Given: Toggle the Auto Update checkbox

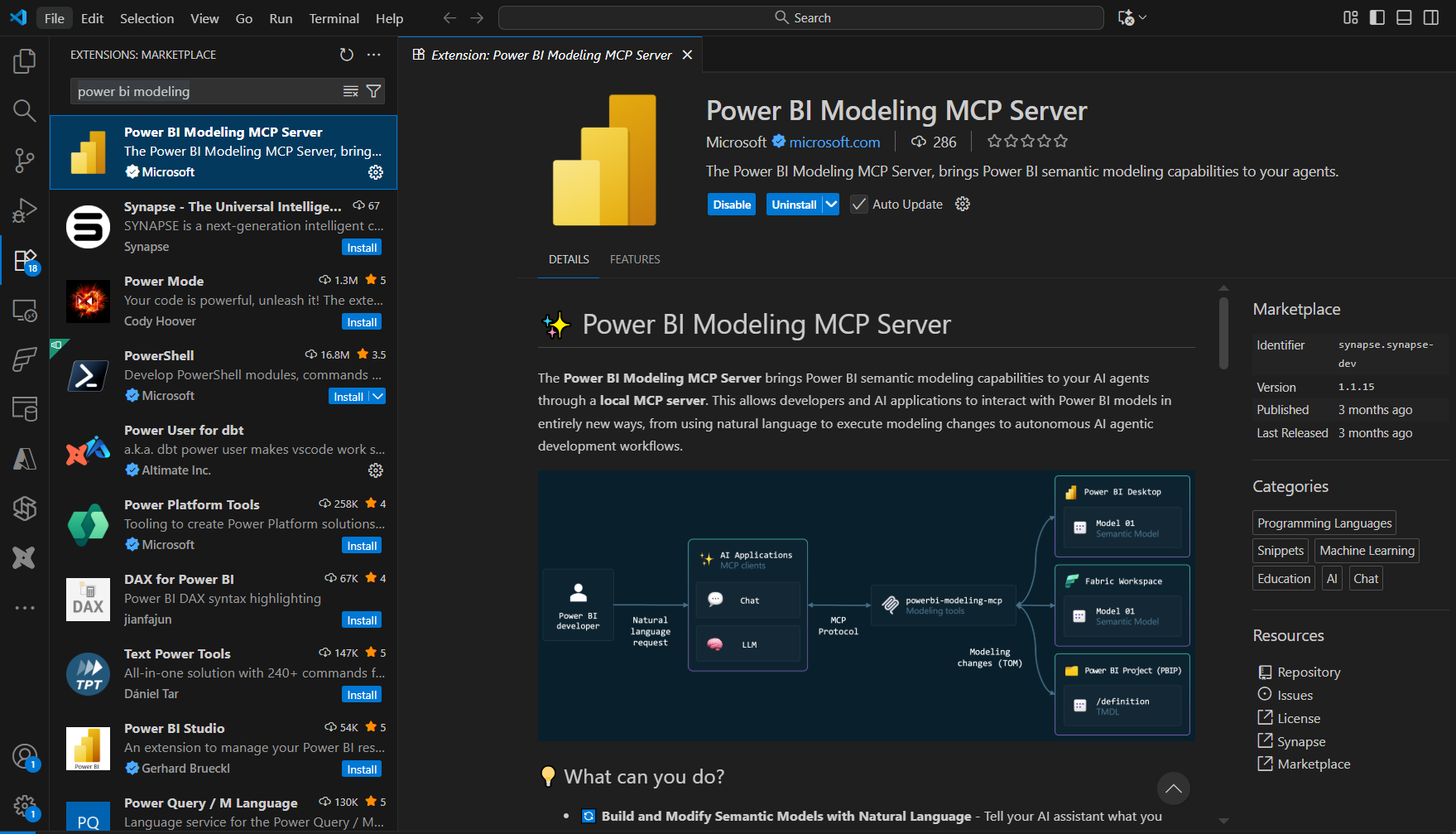Looking at the screenshot, I should point(859,205).
